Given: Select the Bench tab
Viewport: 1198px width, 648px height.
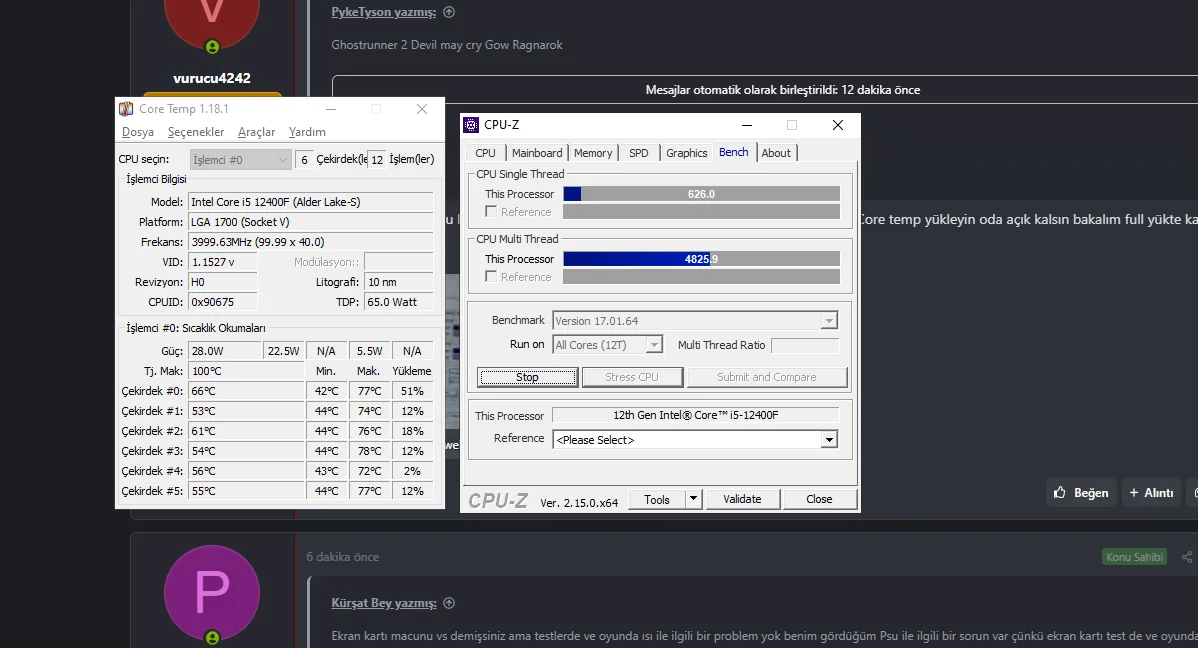Looking at the screenshot, I should (x=733, y=152).
